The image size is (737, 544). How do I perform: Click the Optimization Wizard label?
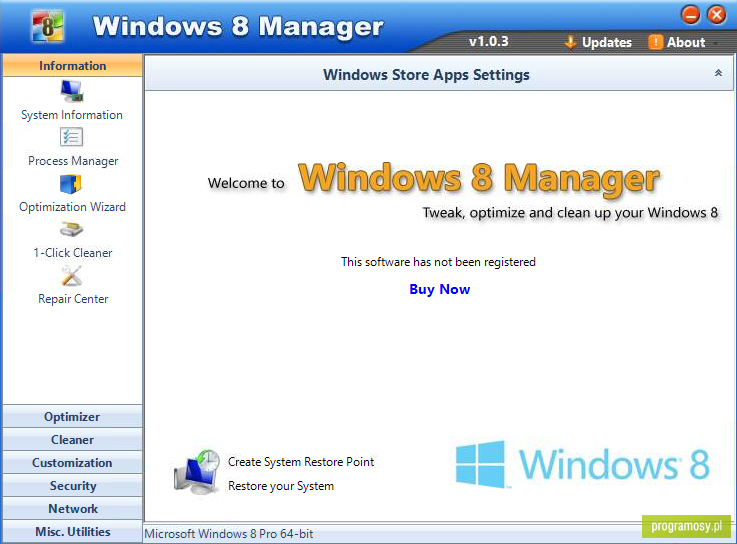[x=72, y=207]
